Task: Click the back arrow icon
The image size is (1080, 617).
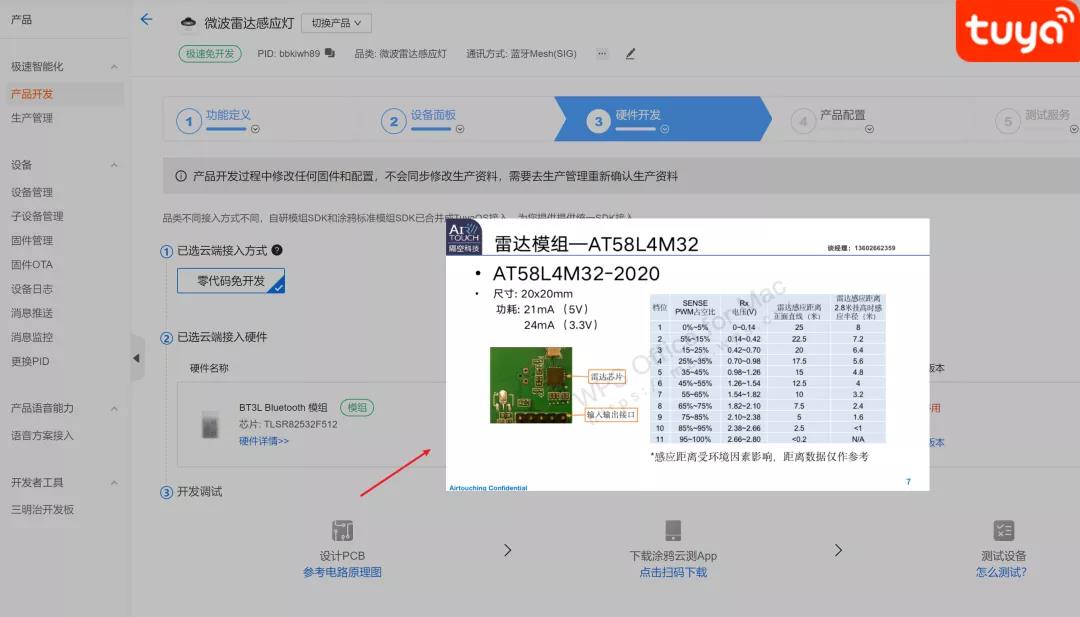Action: click(x=146, y=19)
